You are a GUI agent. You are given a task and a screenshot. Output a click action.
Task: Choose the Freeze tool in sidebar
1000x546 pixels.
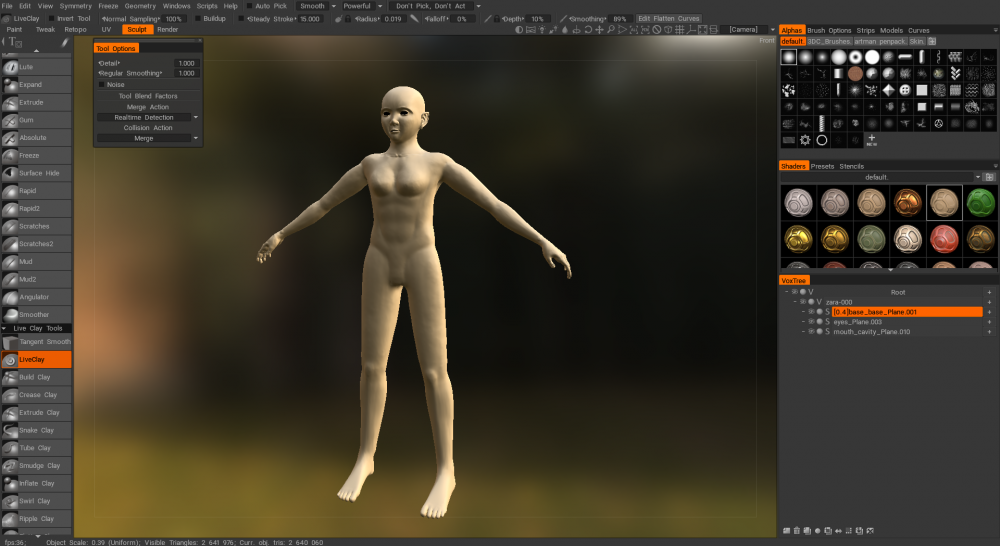(36, 155)
